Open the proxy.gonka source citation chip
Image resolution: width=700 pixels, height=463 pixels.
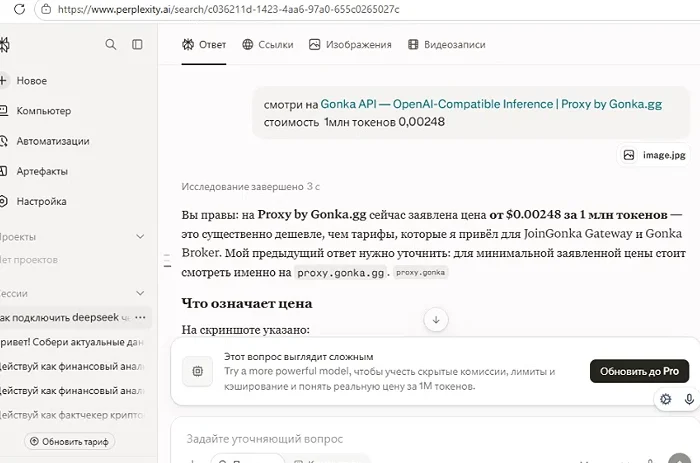click(421, 272)
